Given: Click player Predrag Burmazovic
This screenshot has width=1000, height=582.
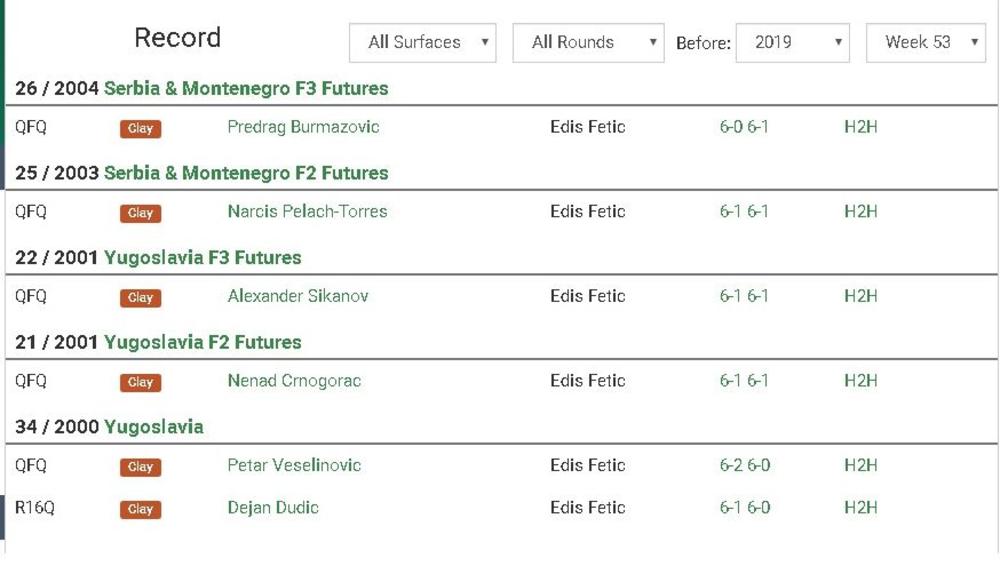Looking at the screenshot, I should 303,127.
